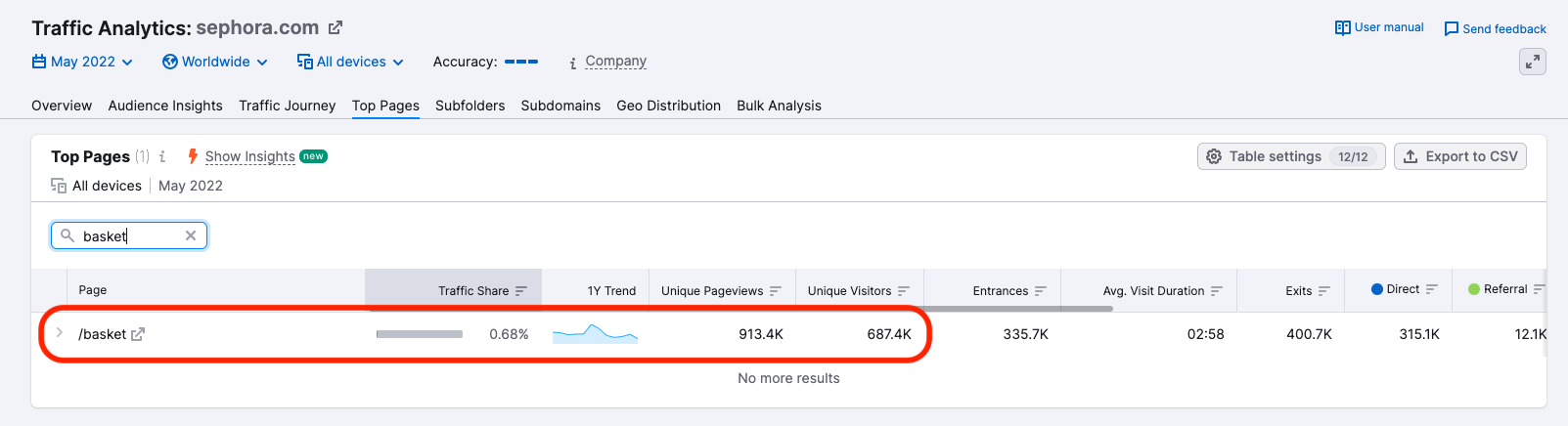
Task: Click the 1Y Trend sparkline for /basket
Action: pos(595,334)
